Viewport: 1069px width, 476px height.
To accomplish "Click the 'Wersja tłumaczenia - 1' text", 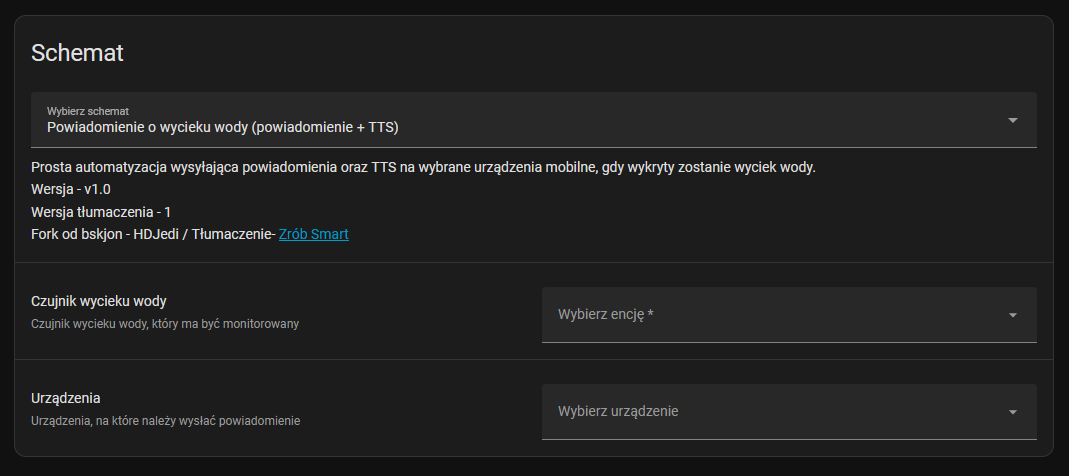I will click(x=102, y=212).
